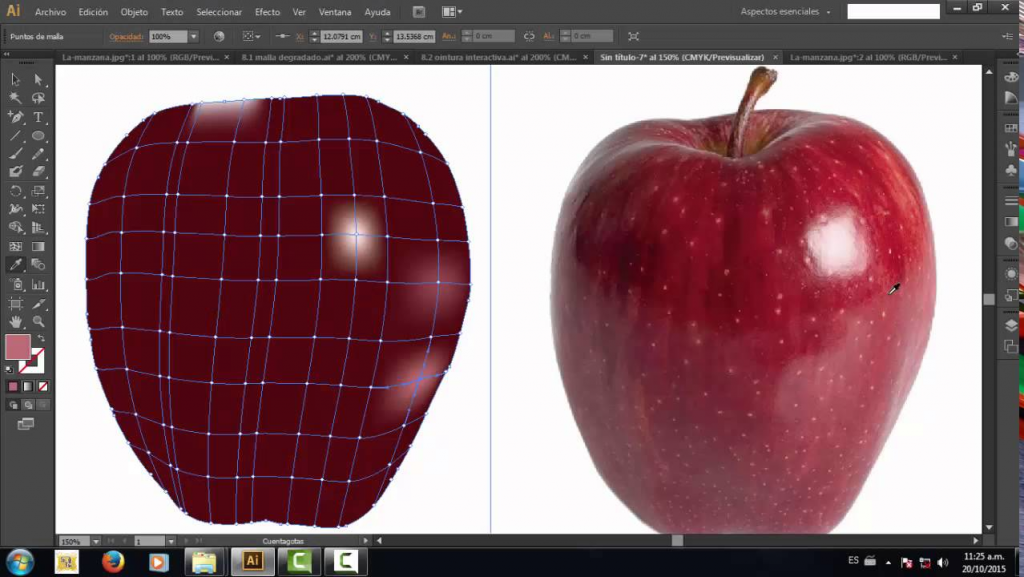This screenshot has width=1024, height=577.
Task: Select the Direct Selection tool
Action: [38, 79]
